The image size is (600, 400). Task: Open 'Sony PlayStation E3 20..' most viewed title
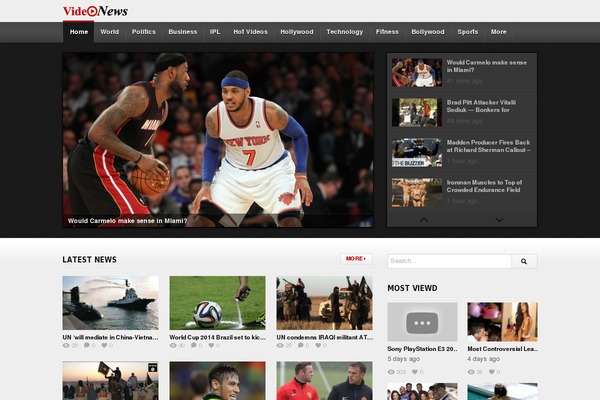point(422,349)
